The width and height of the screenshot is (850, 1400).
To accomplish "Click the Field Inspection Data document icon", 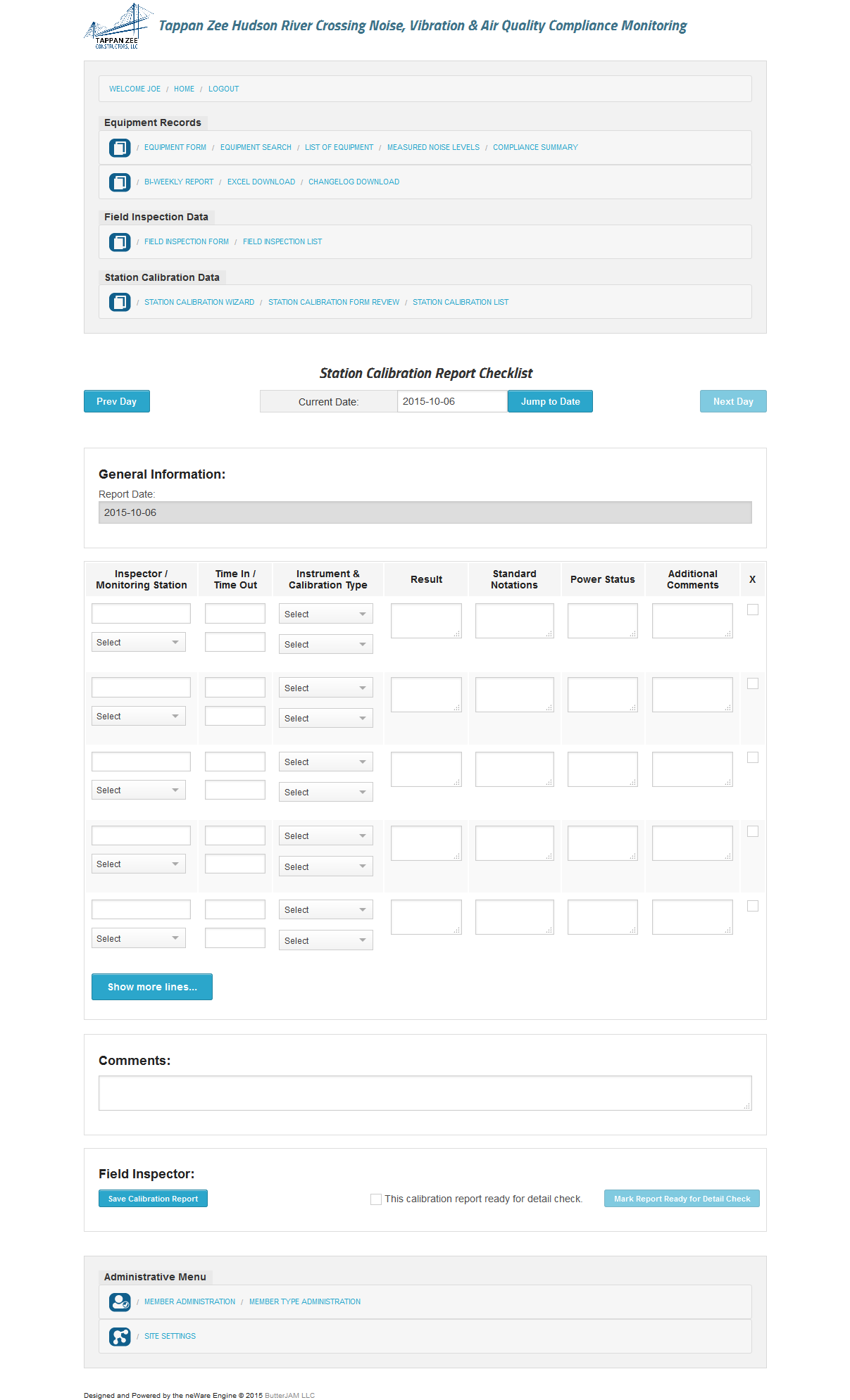I will click(x=120, y=242).
